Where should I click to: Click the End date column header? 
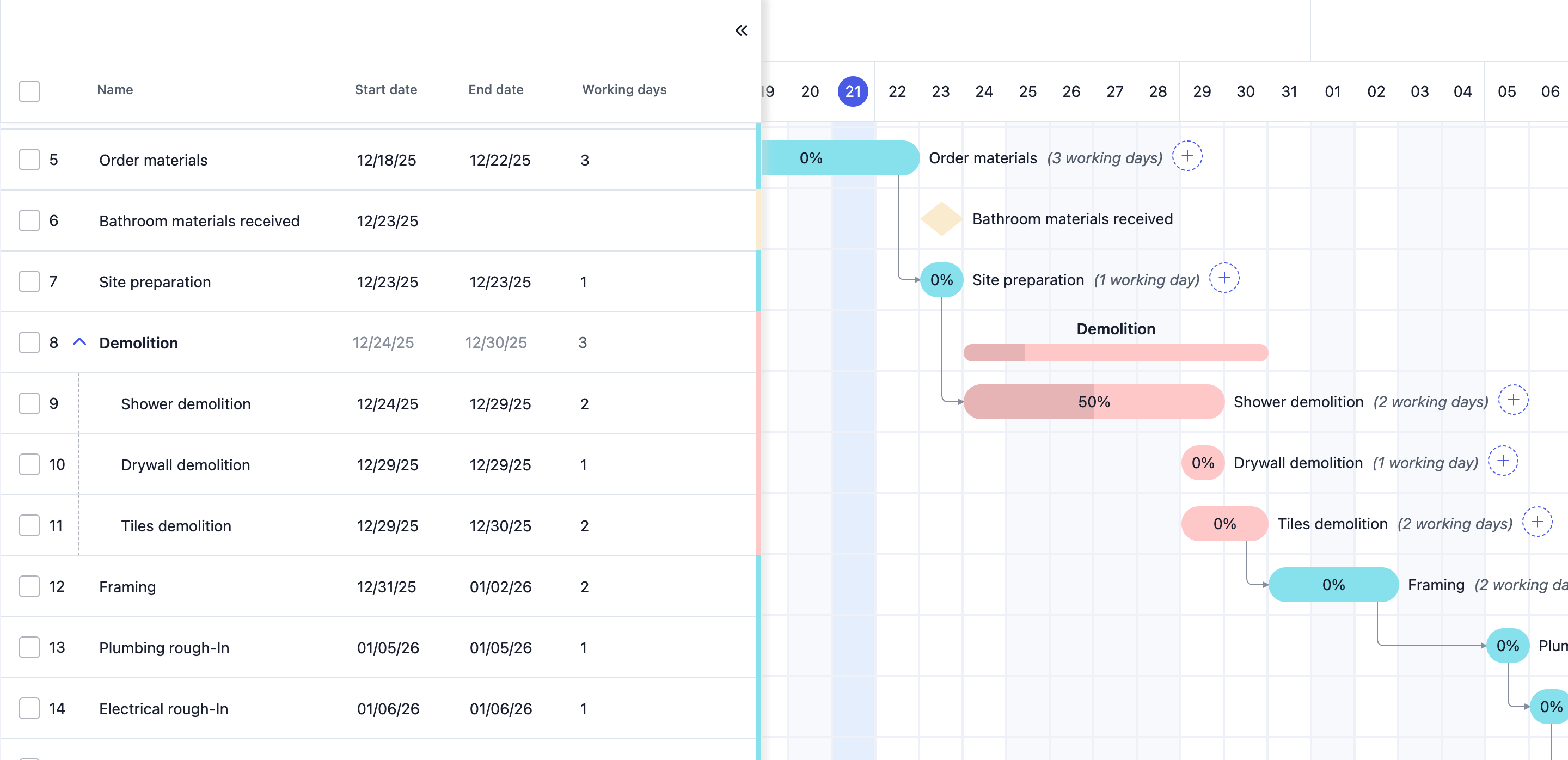click(x=495, y=89)
